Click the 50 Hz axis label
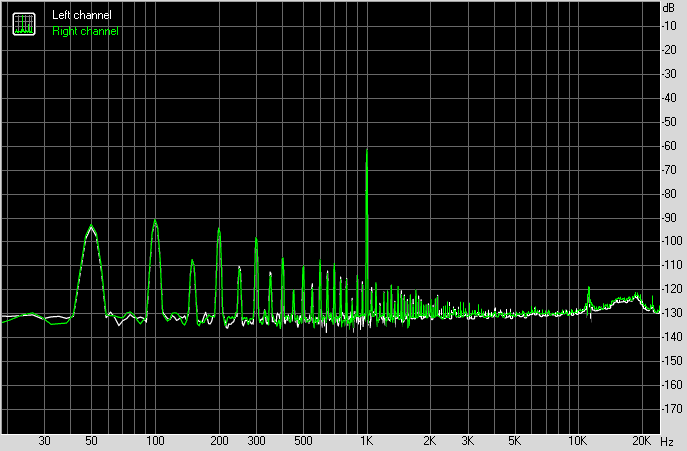The image size is (687, 451). (91, 440)
